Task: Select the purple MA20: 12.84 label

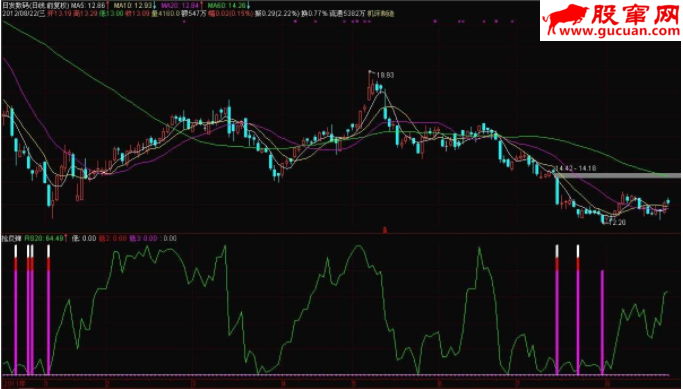Action: pyautogui.click(x=179, y=6)
